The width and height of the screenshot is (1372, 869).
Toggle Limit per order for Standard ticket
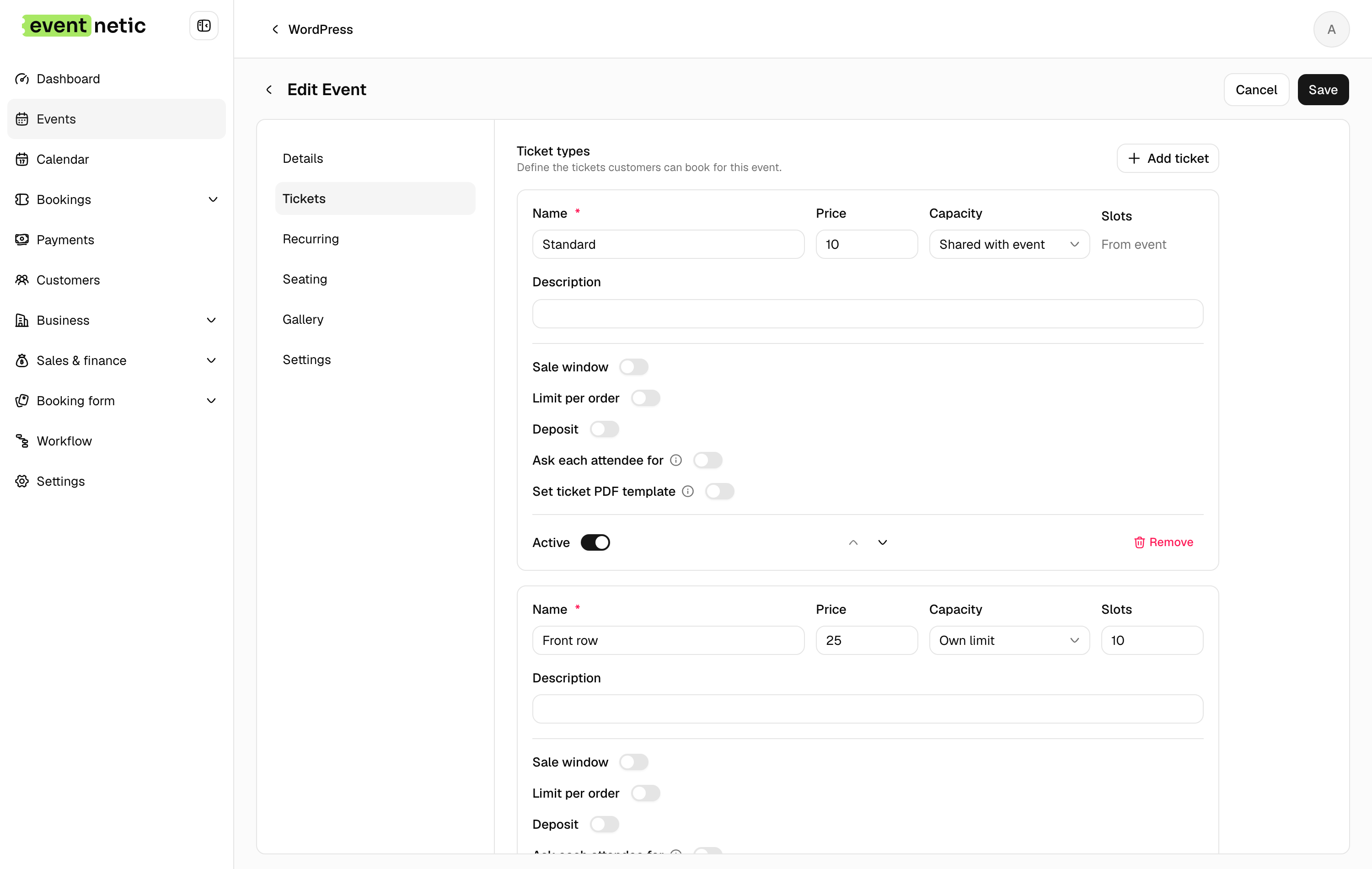click(646, 398)
